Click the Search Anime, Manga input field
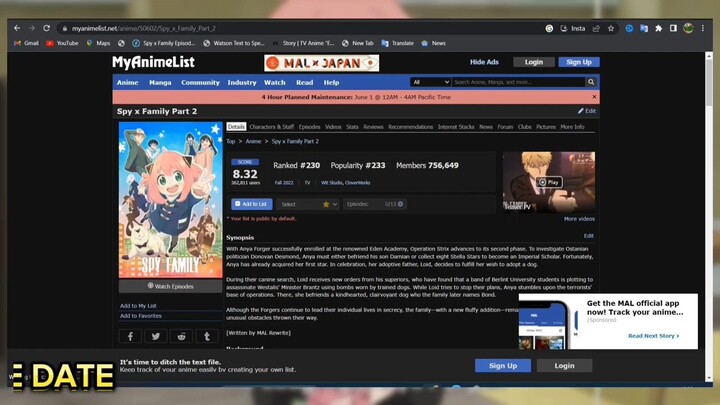The height and width of the screenshot is (405, 720). coord(518,82)
